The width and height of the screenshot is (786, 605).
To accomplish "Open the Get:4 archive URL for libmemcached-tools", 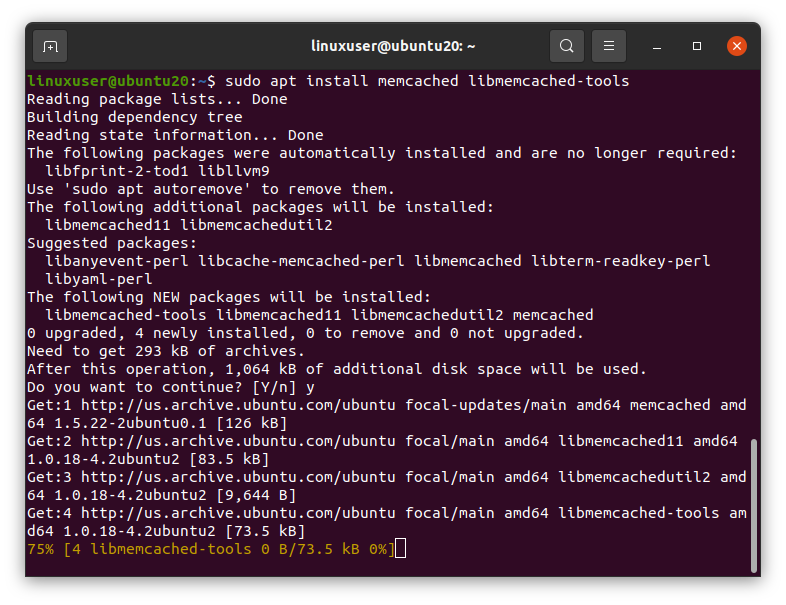I will pyautogui.click(x=238, y=513).
